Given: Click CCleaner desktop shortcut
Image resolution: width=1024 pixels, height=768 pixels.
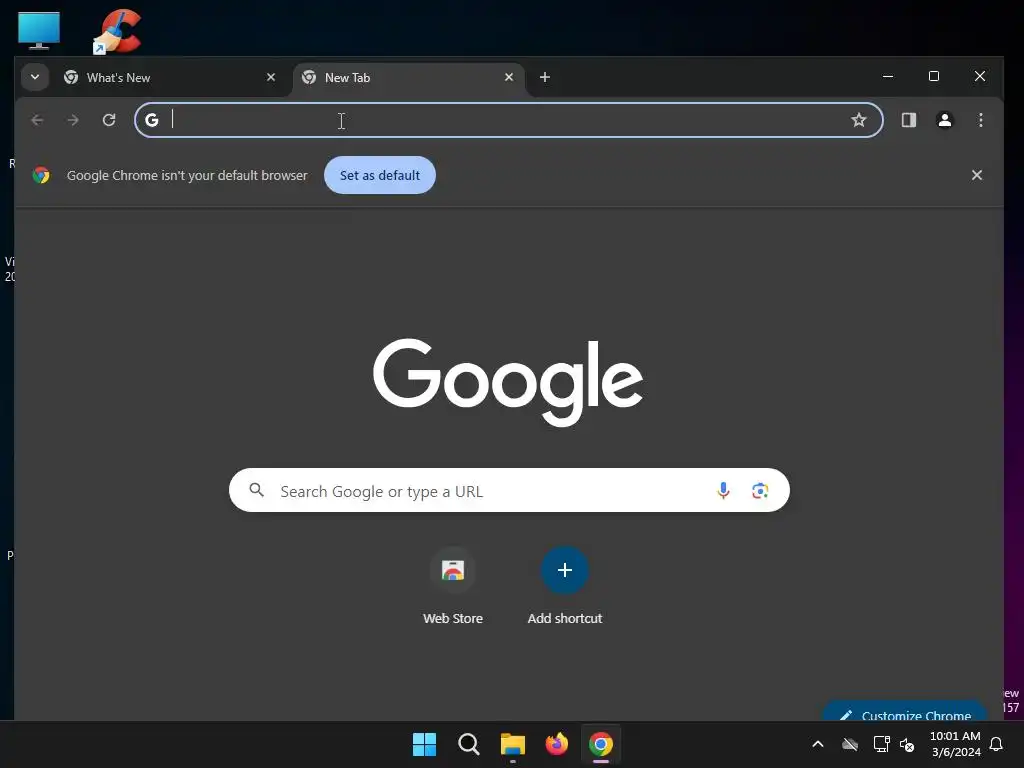Looking at the screenshot, I should click(x=118, y=31).
